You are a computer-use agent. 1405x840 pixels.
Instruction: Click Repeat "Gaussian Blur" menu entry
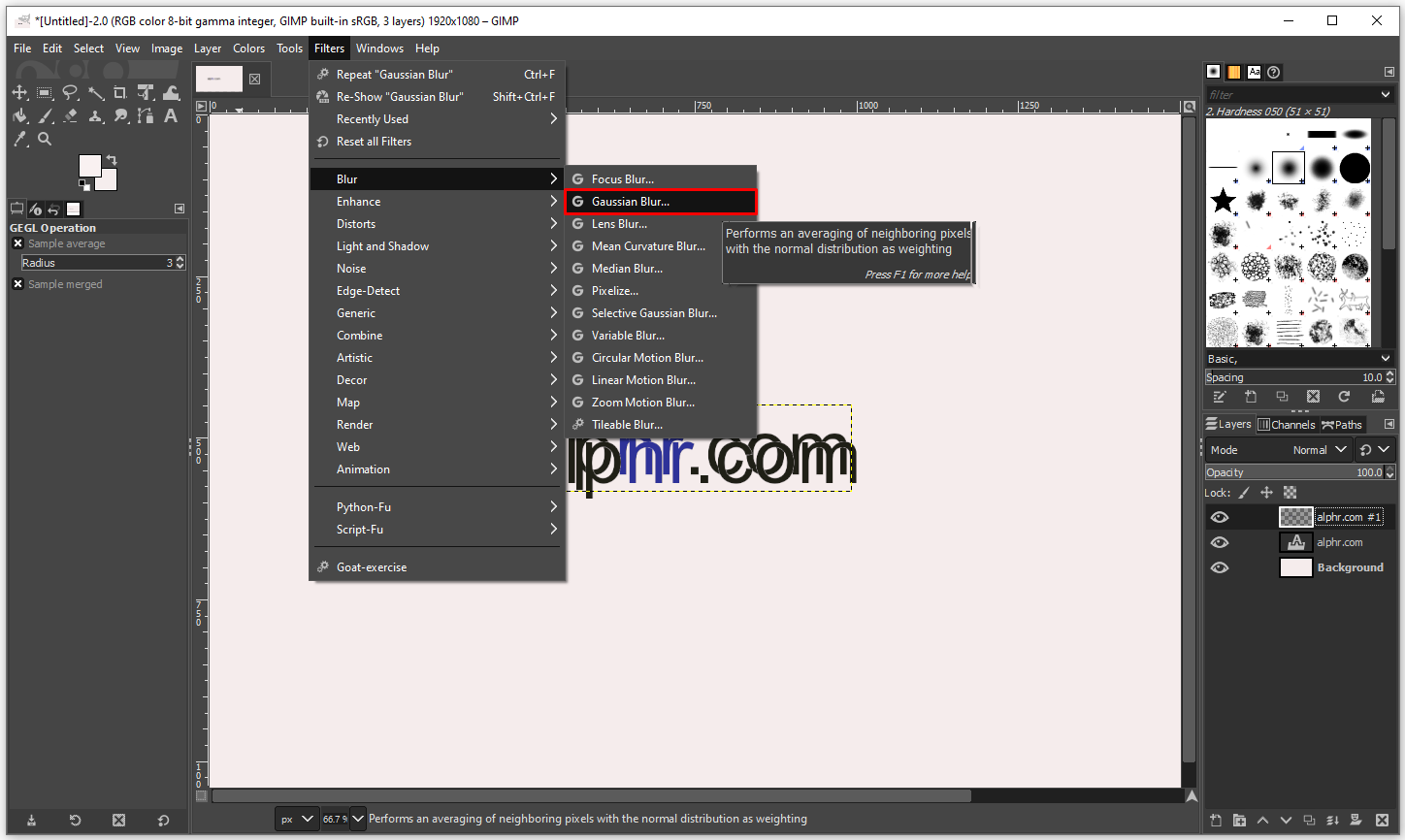tap(437, 75)
